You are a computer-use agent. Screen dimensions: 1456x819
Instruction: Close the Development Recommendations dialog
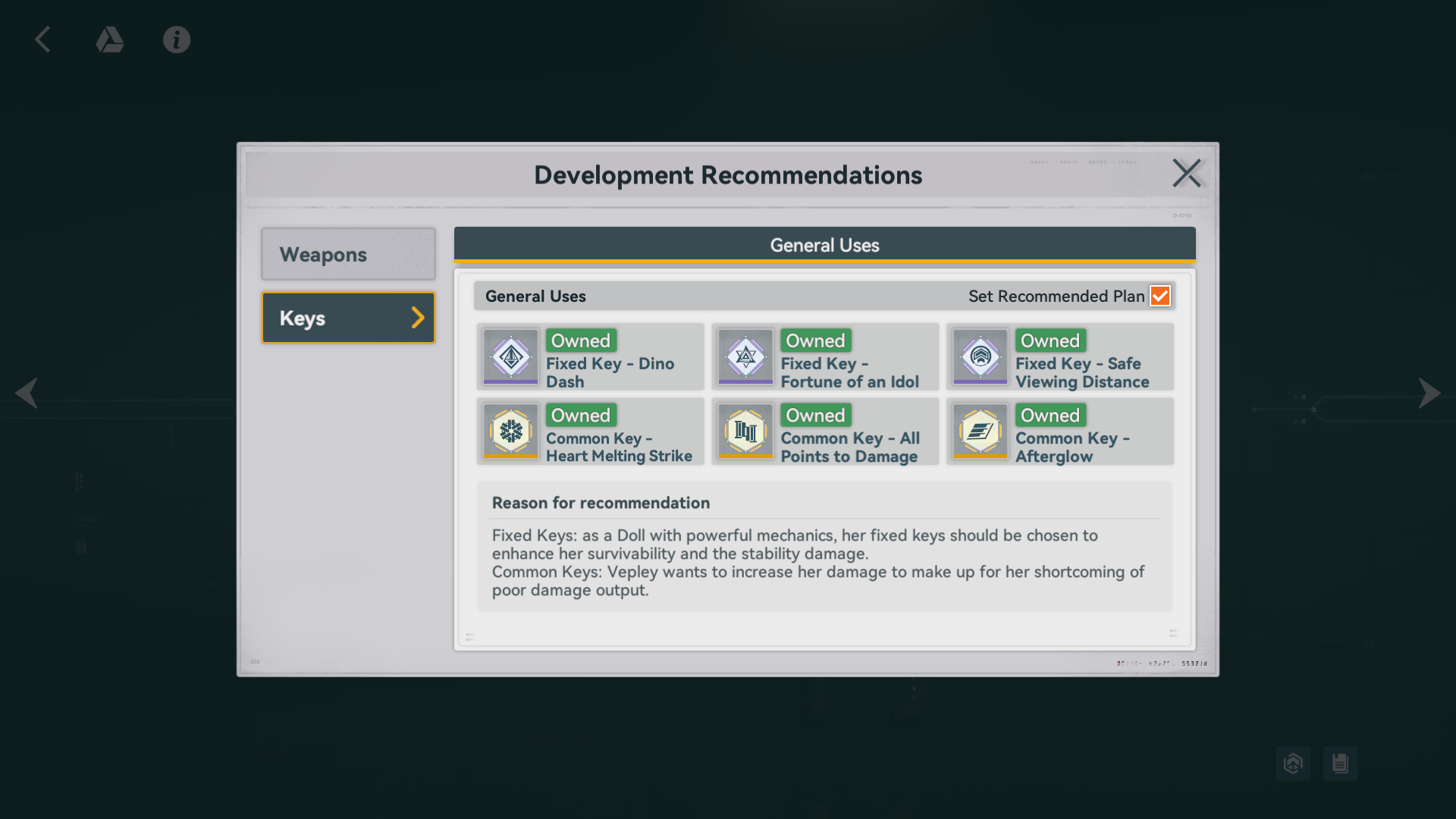point(1187,173)
